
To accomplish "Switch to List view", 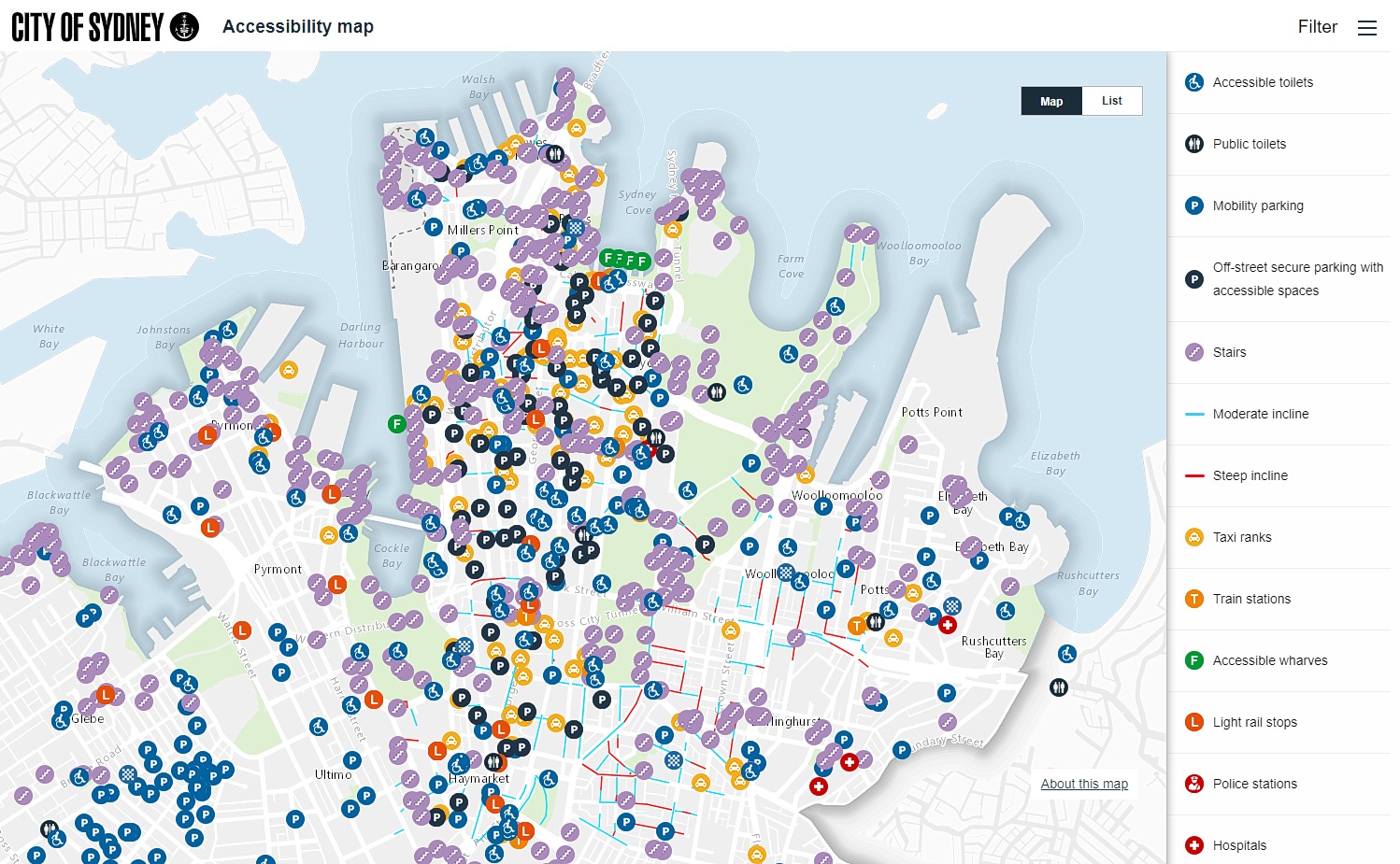I will click(1111, 100).
